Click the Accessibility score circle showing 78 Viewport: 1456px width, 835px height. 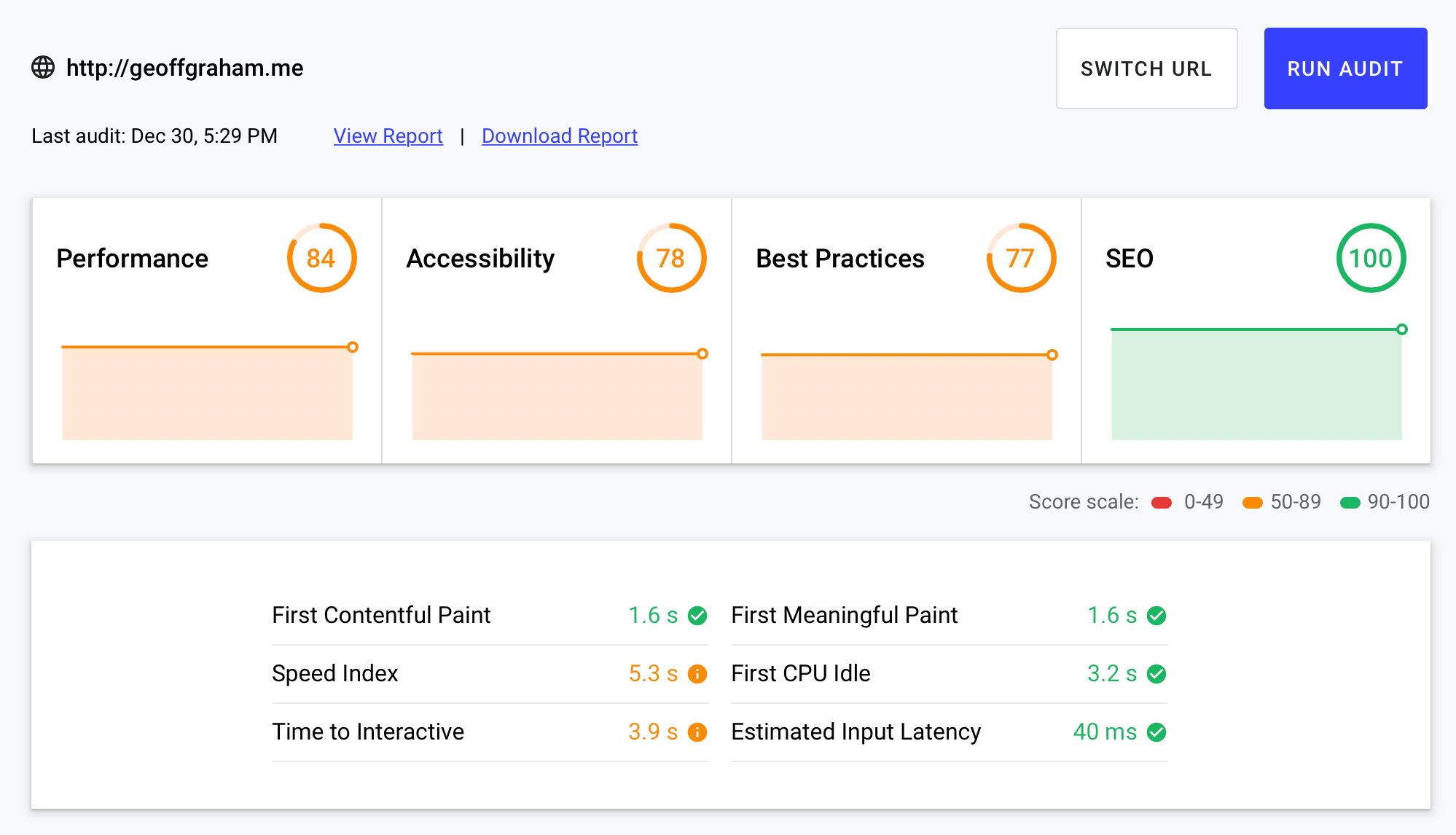pyautogui.click(x=671, y=258)
